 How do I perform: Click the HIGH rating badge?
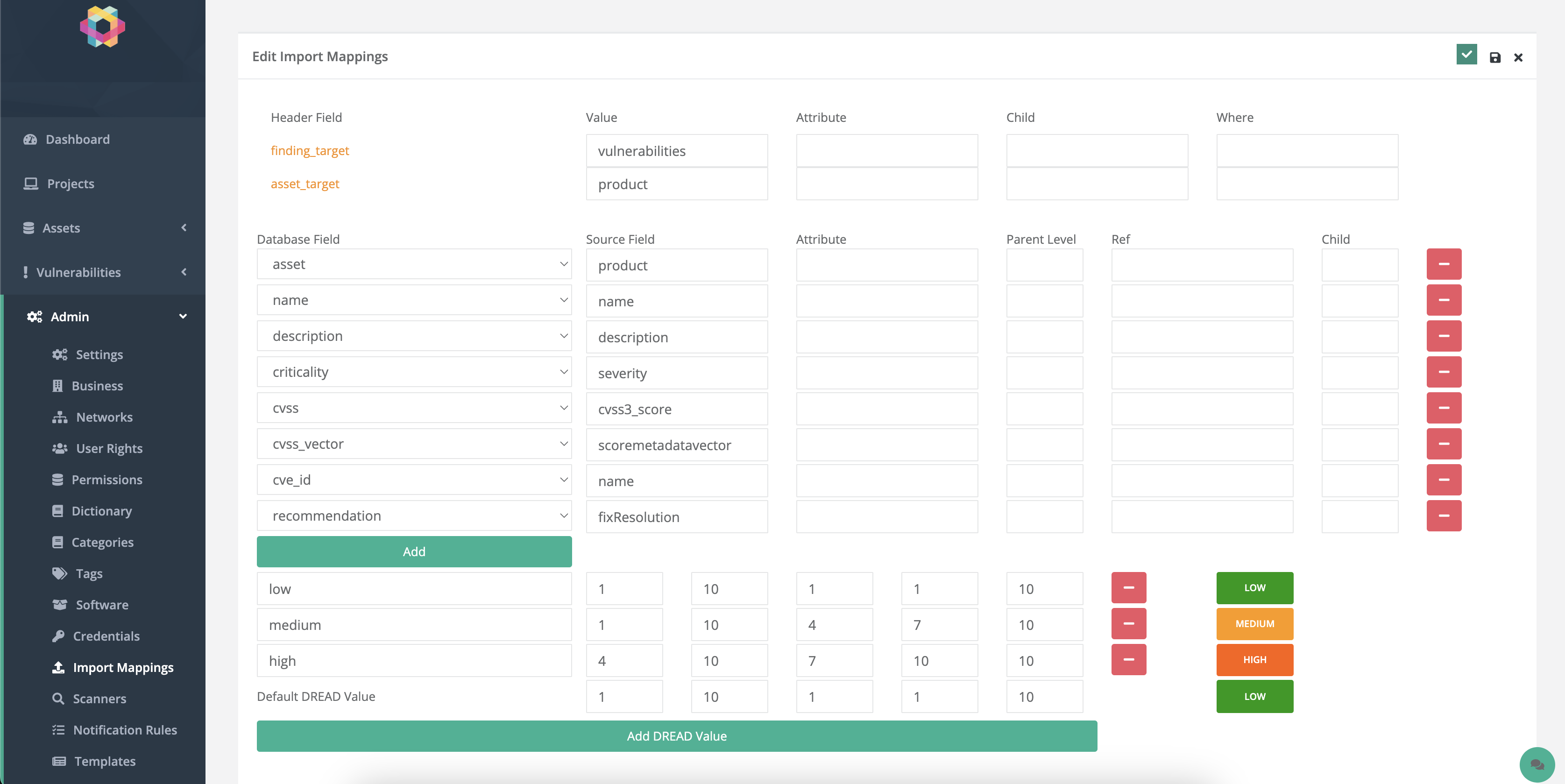coord(1254,659)
